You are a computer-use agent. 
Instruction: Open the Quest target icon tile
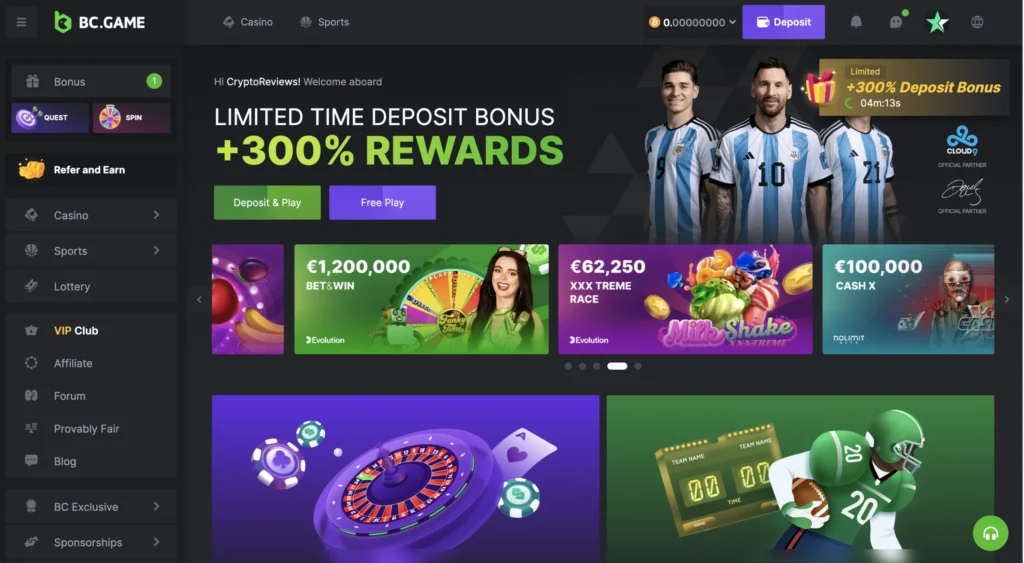pos(50,118)
